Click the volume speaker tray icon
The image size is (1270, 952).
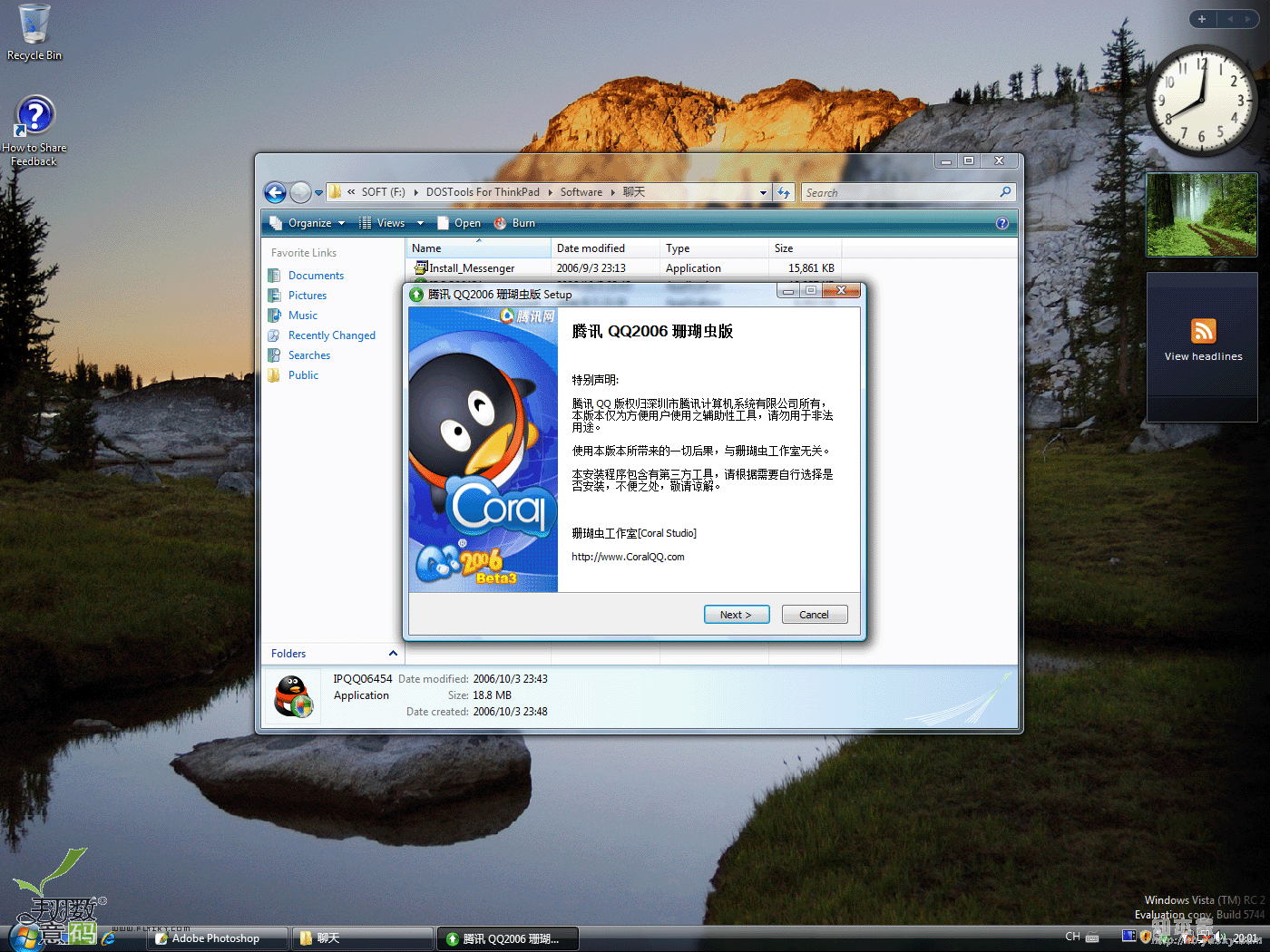pos(1220,937)
